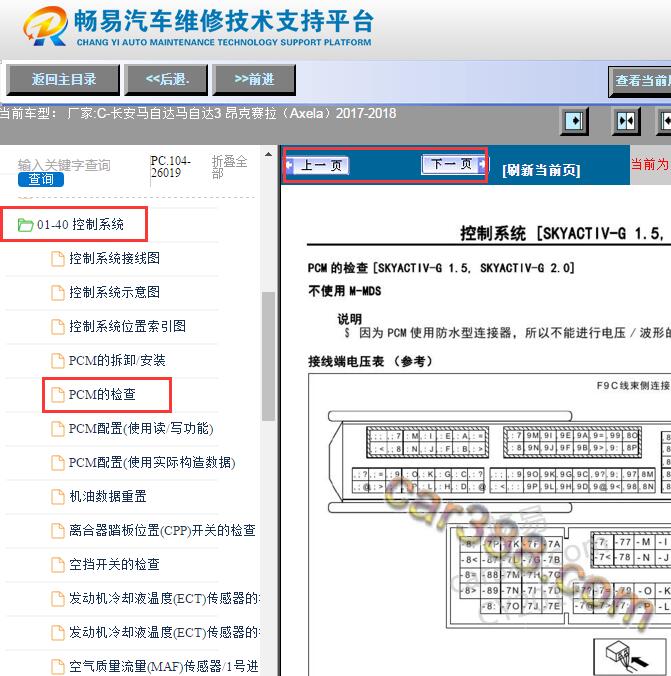Open 控制系统示意图 document

114,292
